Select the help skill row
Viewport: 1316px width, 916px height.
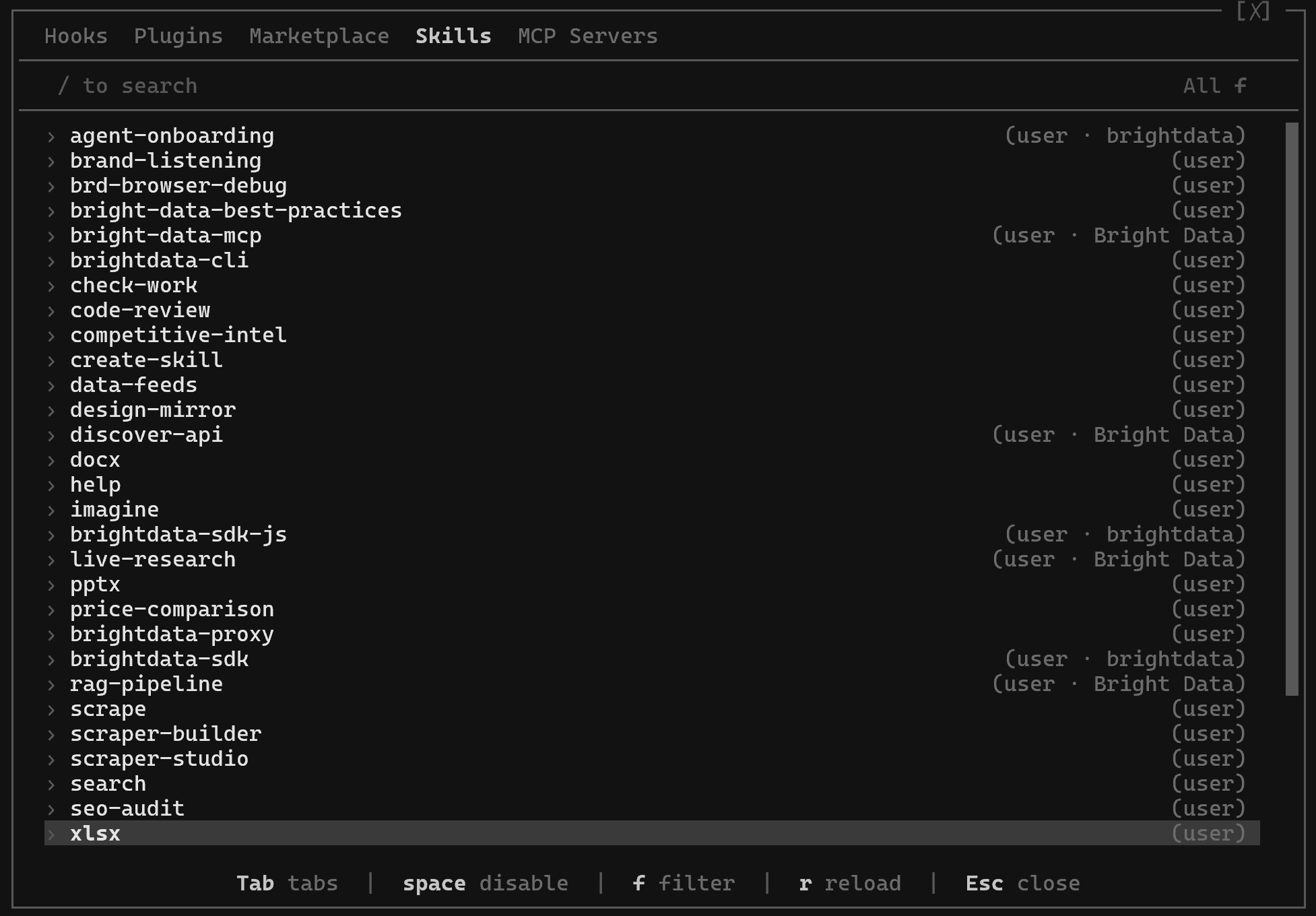652,485
